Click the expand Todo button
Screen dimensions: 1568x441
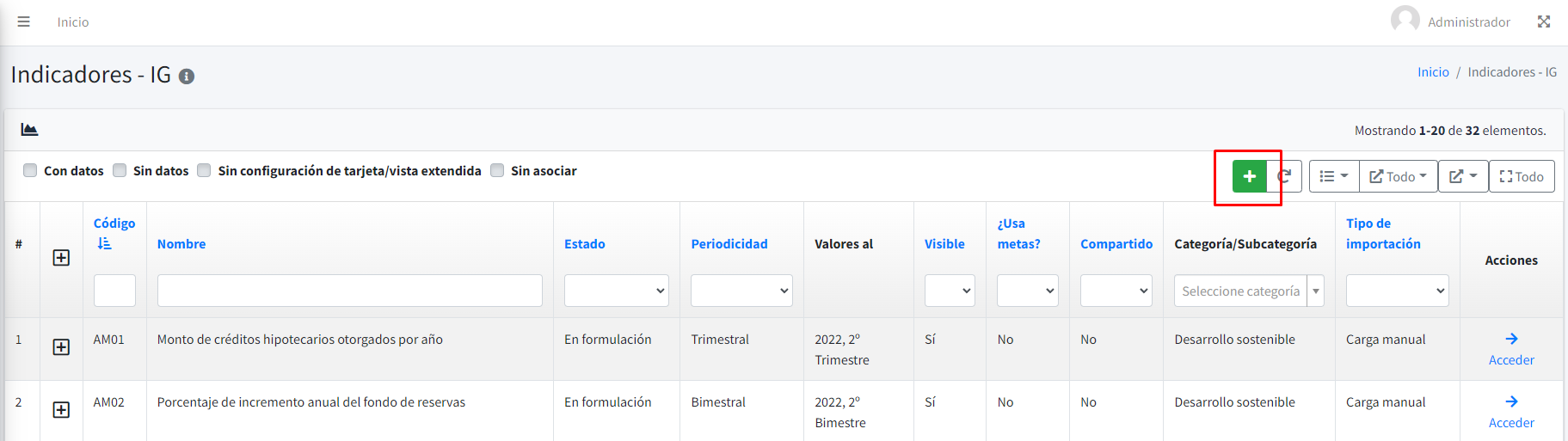click(x=1522, y=176)
